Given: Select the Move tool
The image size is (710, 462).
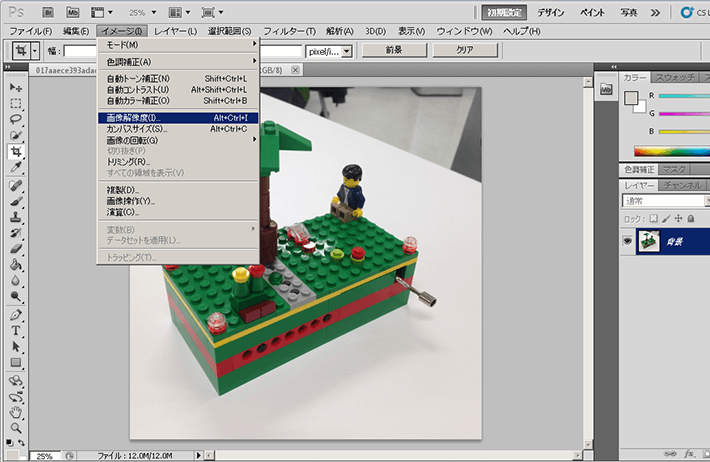Looking at the screenshot, I should [x=16, y=88].
